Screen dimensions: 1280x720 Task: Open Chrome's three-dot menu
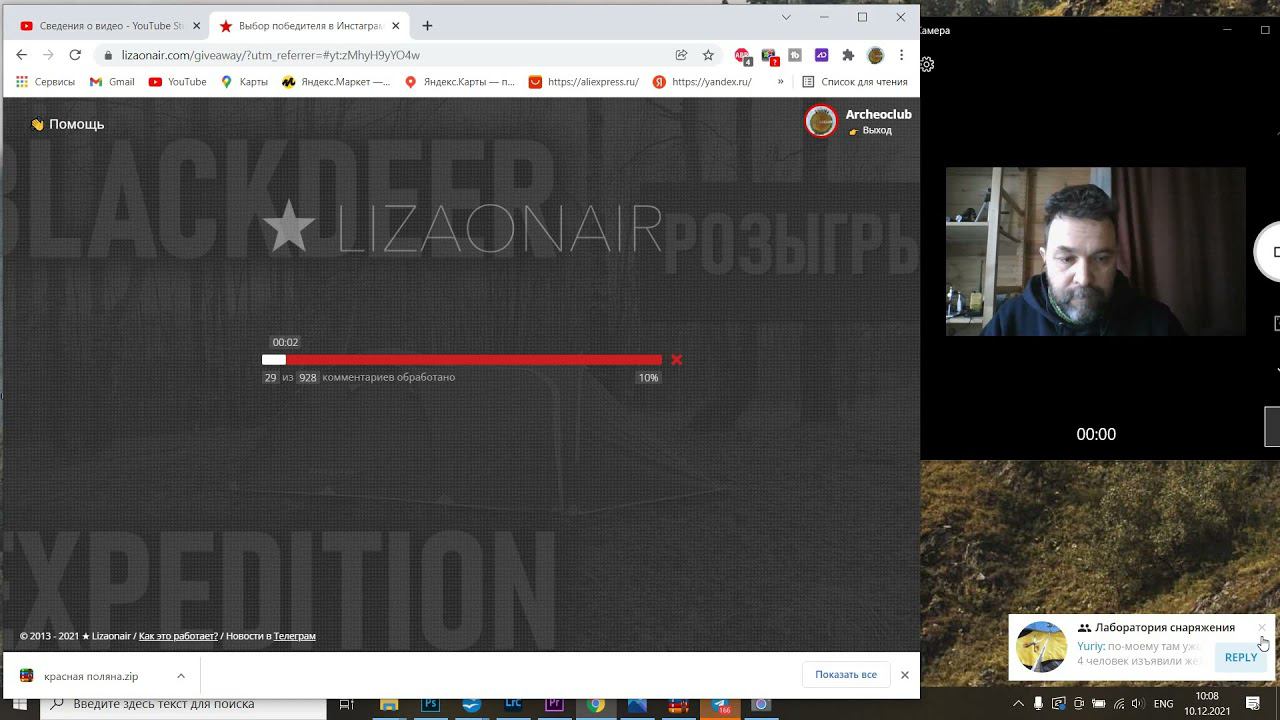click(x=901, y=55)
